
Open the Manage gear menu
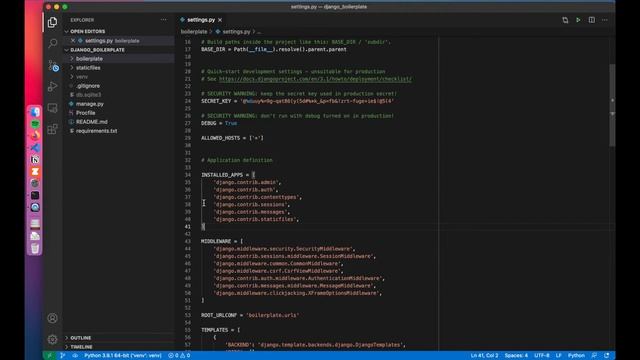coord(52,339)
